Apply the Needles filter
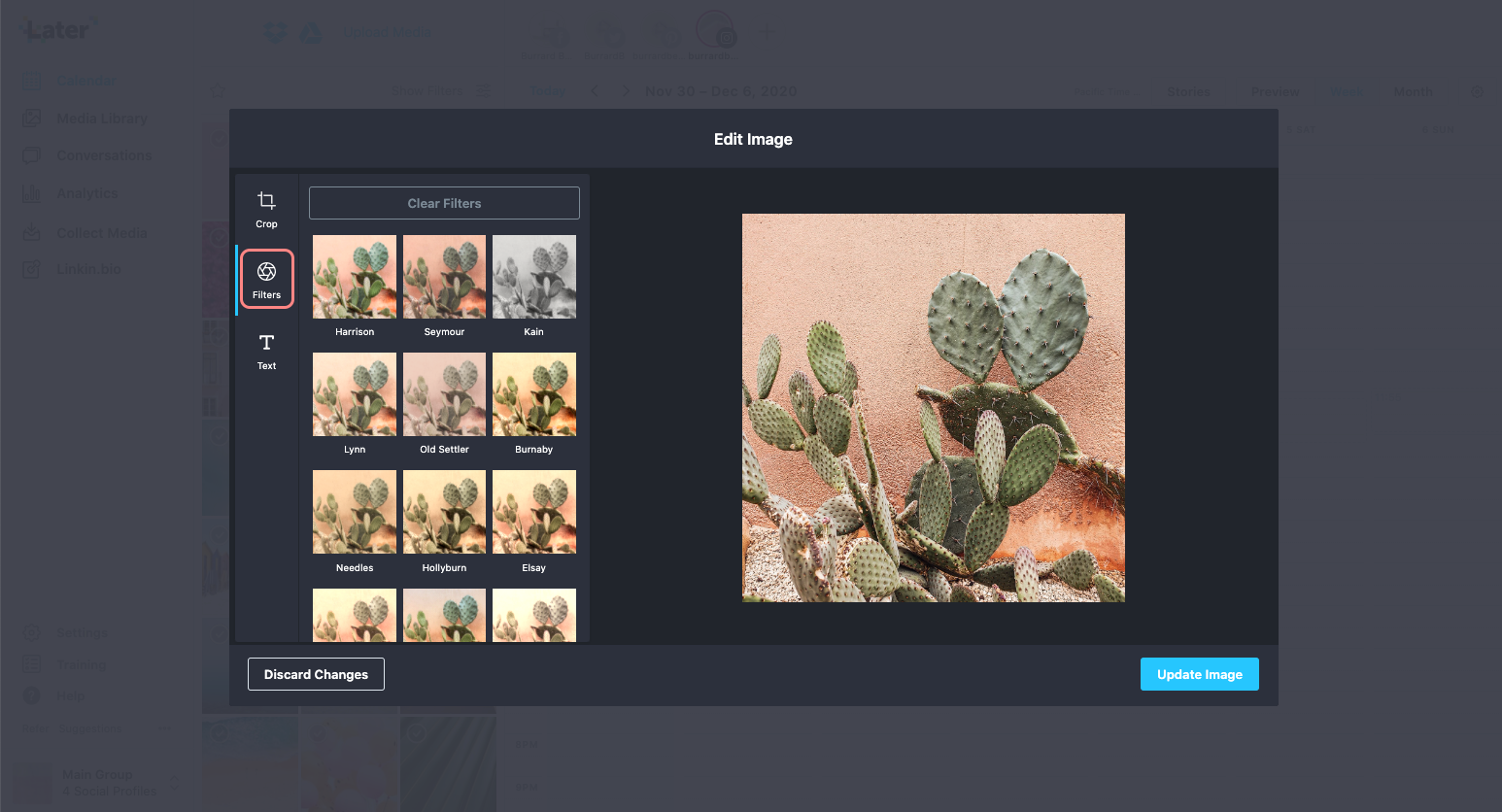Image resolution: width=1502 pixels, height=812 pixels. (355, 512)
